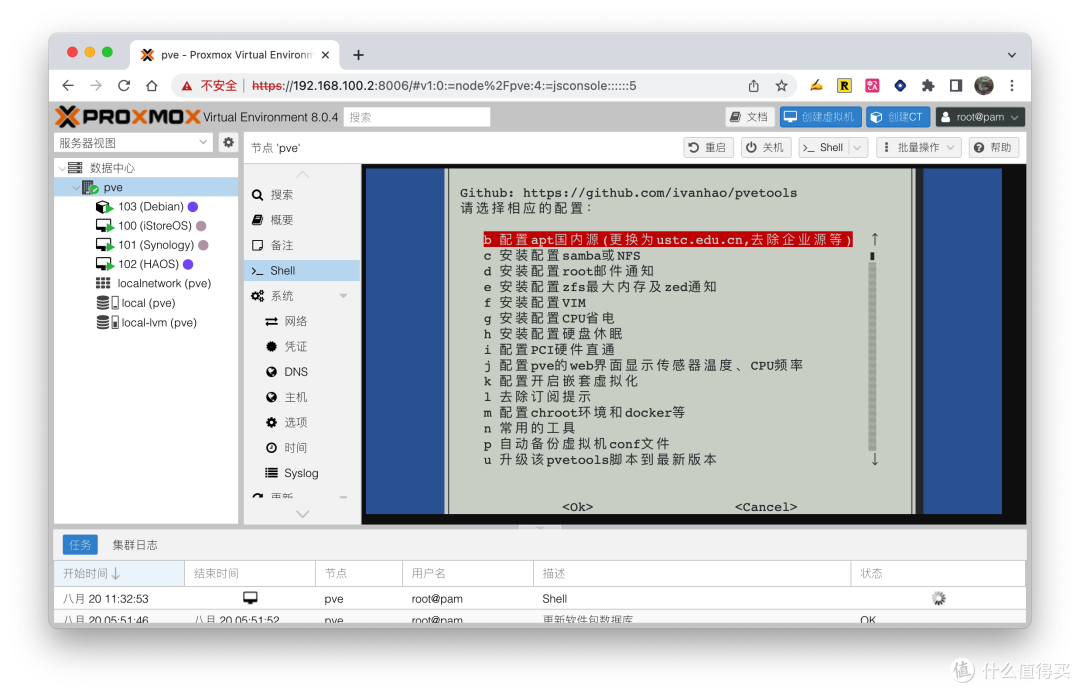The height and width of the screenshot is (693, 1080).
Task: Sort tasks by 开始时间 column header
Action: tap(119, 573)
